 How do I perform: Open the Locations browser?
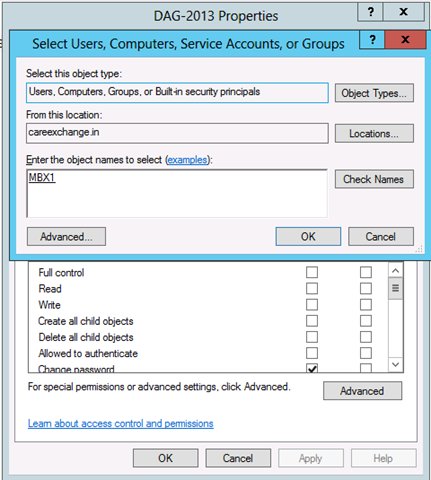(374, 134)
